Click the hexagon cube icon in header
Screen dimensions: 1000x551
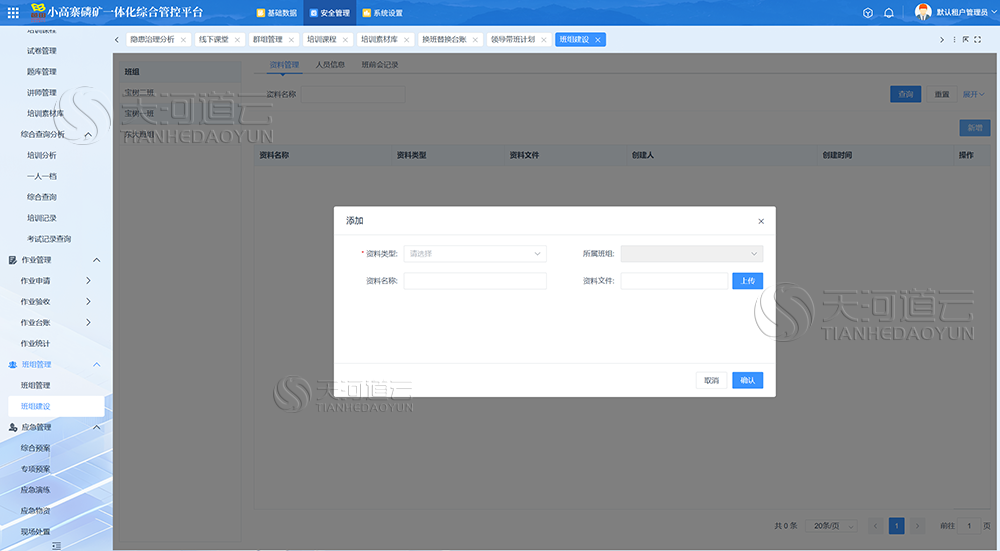pos(867,13)
